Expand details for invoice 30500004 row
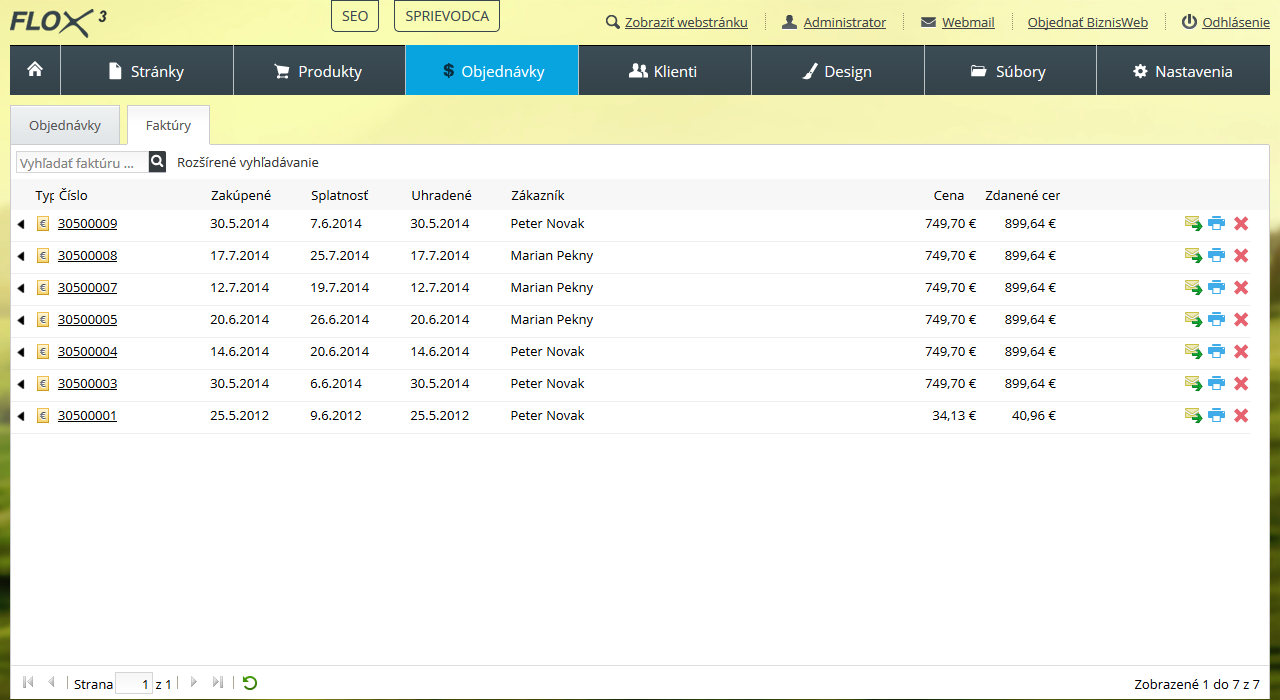1280x700 pixels. (x=21, y=352)
